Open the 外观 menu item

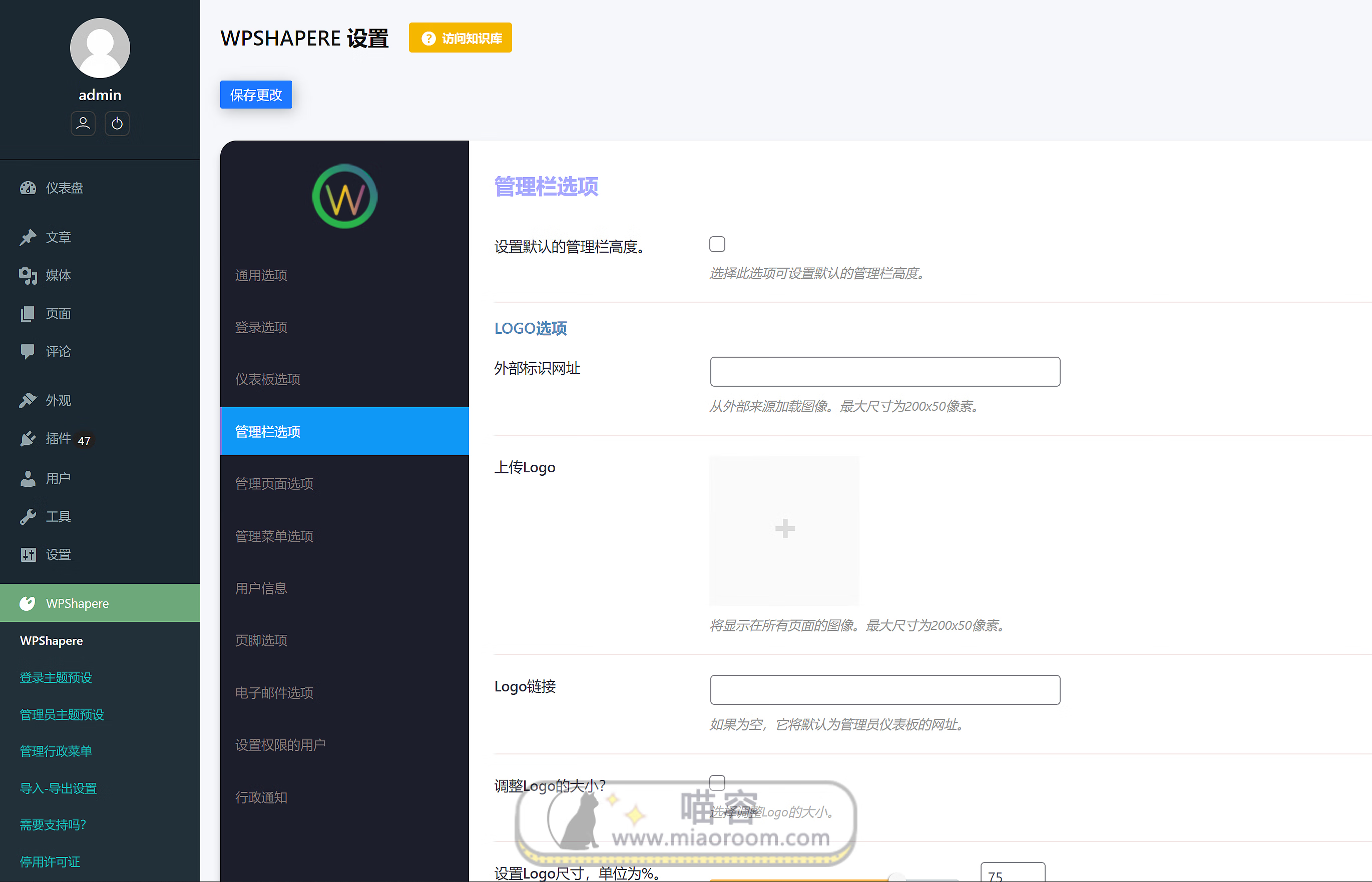(x=100, y=400)
